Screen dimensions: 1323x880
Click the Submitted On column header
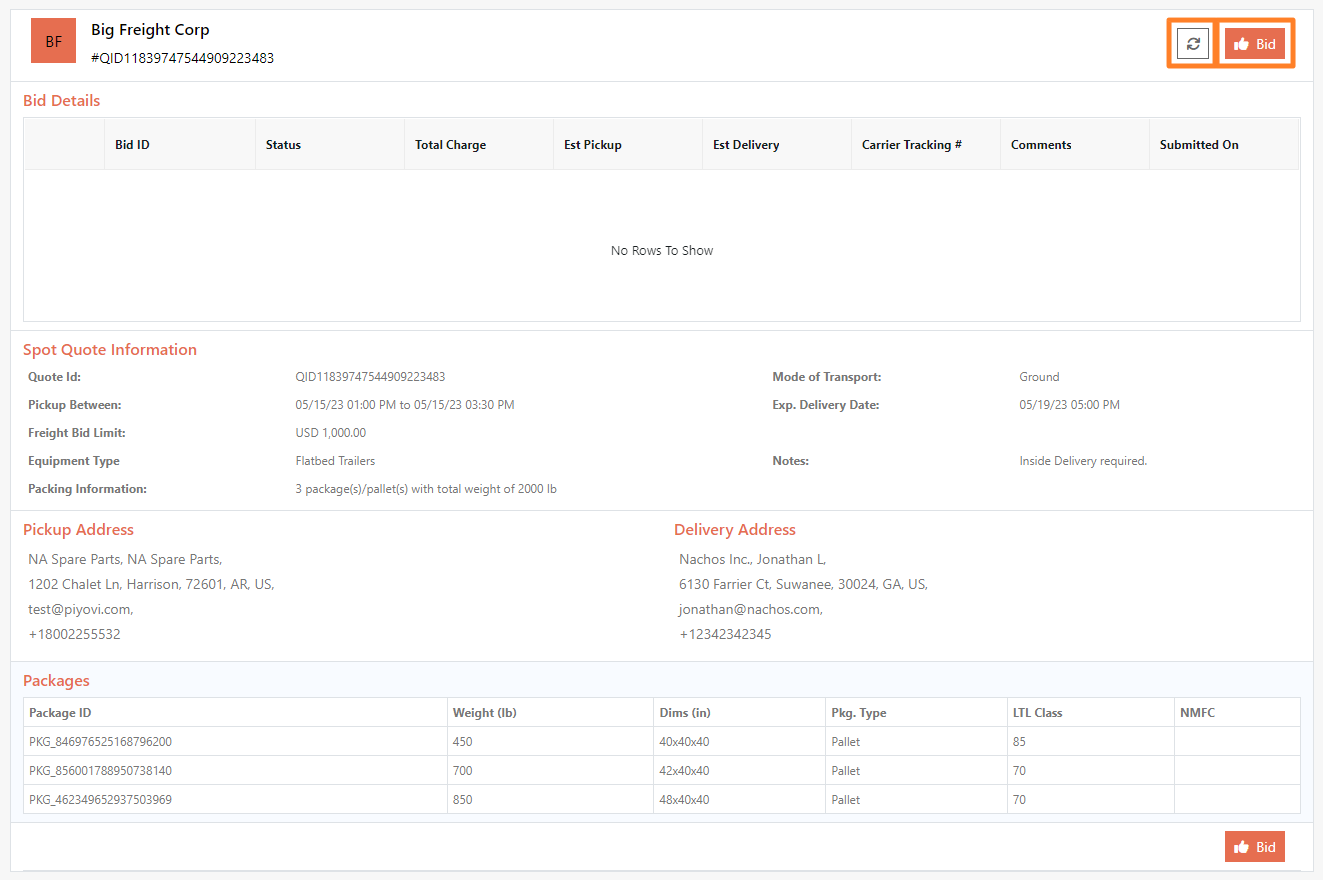tap(1224, 145)
